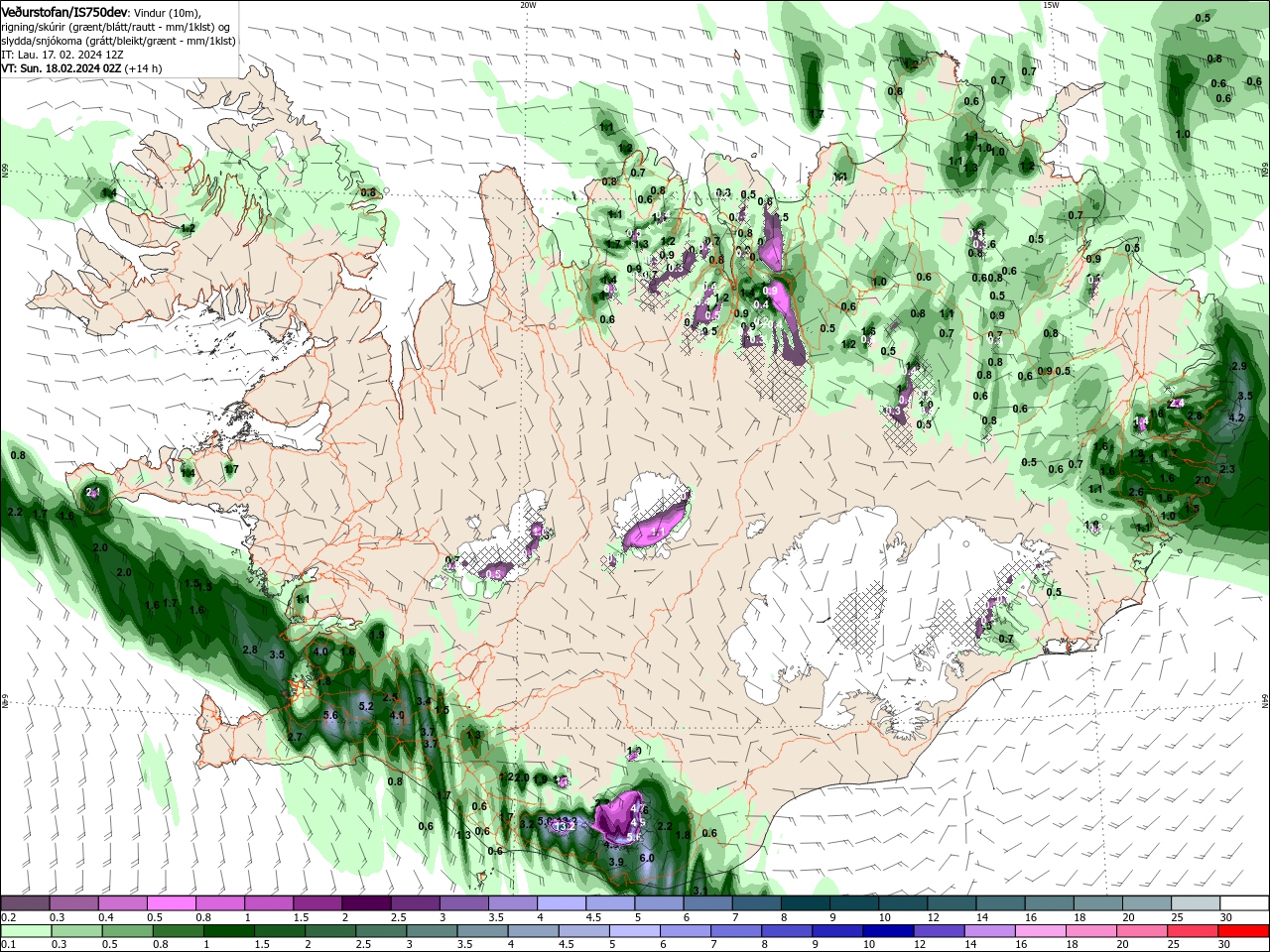Select the snow legend swatch labeled 14
Viewport: 1270px width, 952px height.
(1001, 903)
